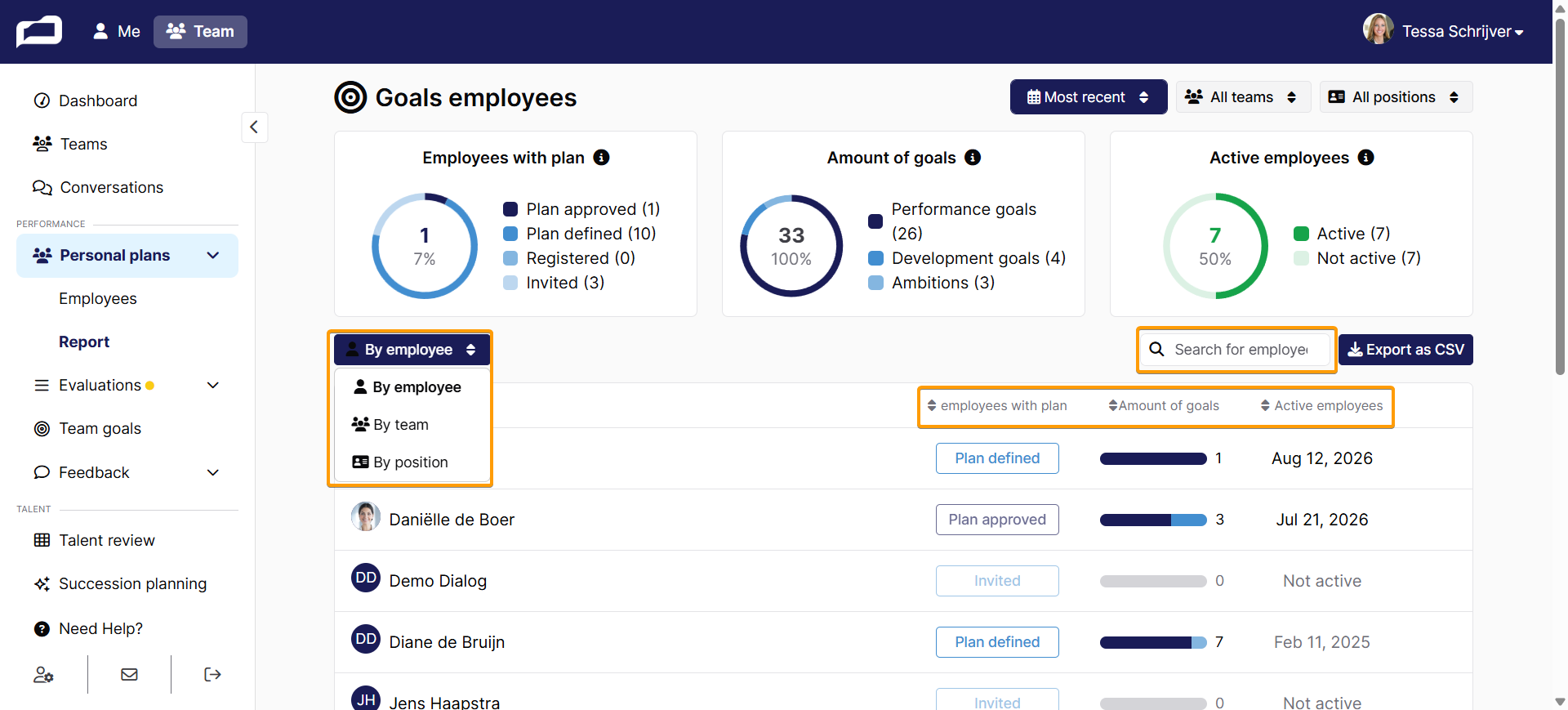
Task: Select By position grouping option
Action: [412, 462]
